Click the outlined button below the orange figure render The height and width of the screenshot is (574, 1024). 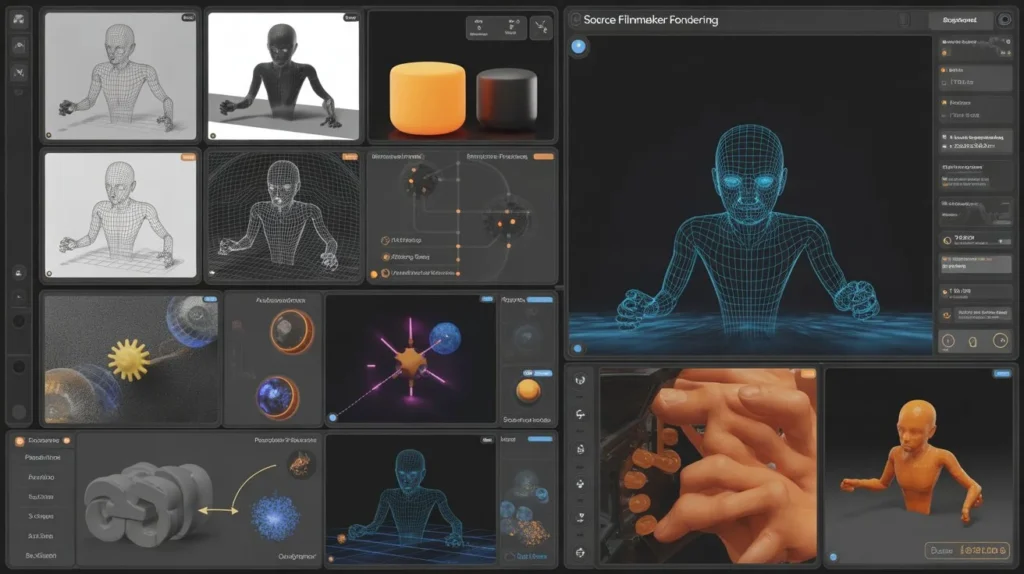click(x=969, y=549)
